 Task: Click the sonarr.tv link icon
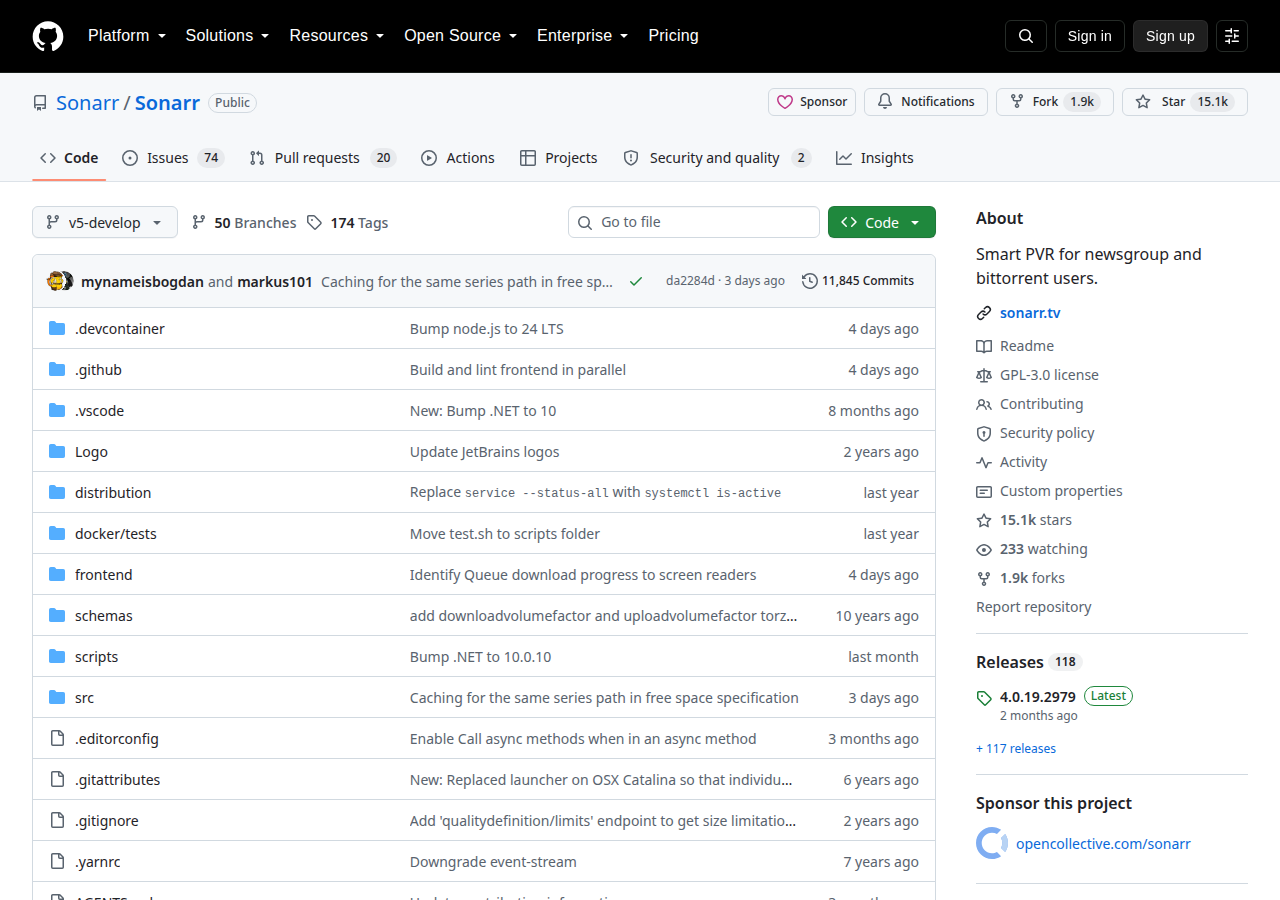point(984,313)
